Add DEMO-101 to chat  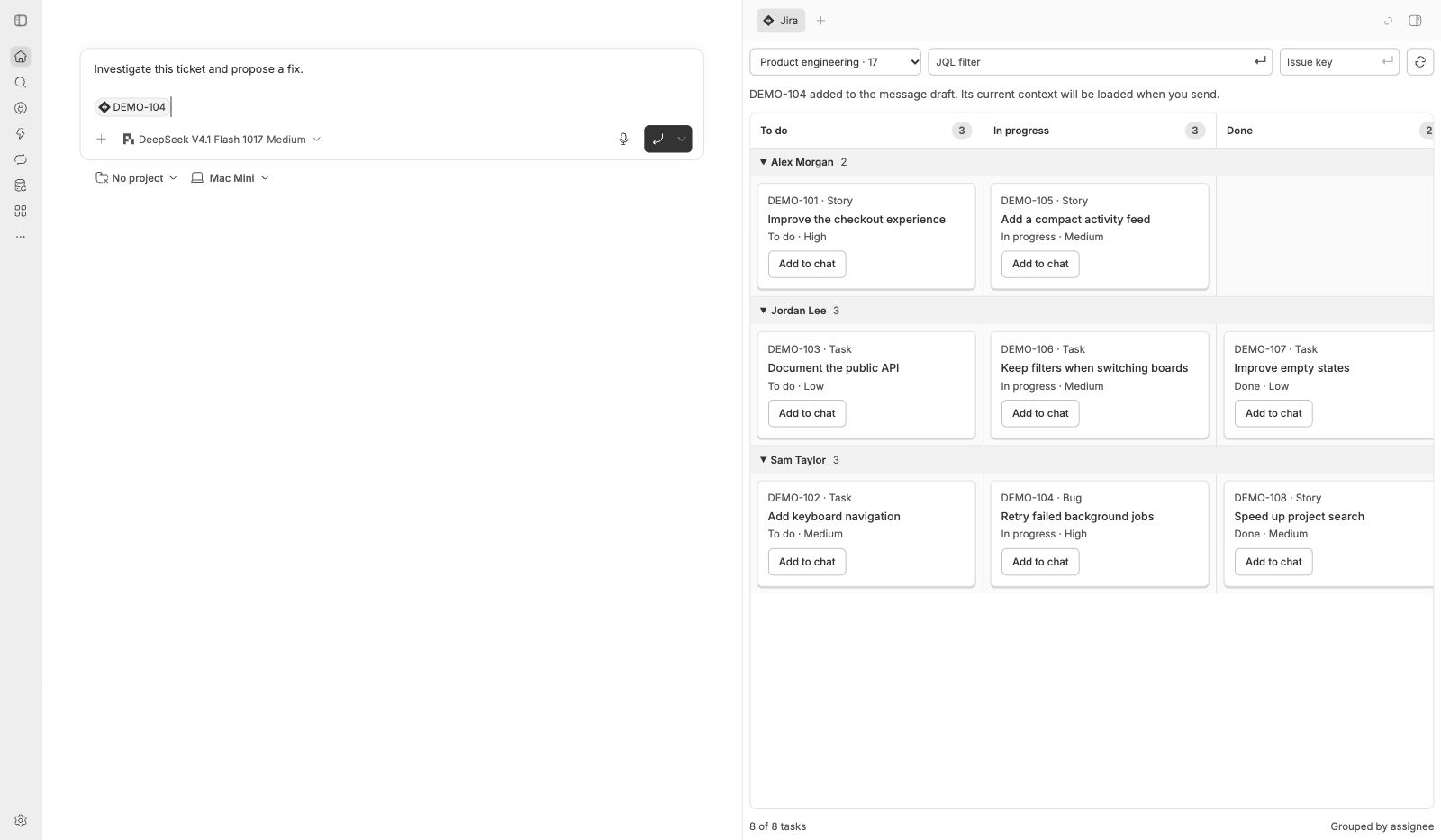click(x=807, y=264)
